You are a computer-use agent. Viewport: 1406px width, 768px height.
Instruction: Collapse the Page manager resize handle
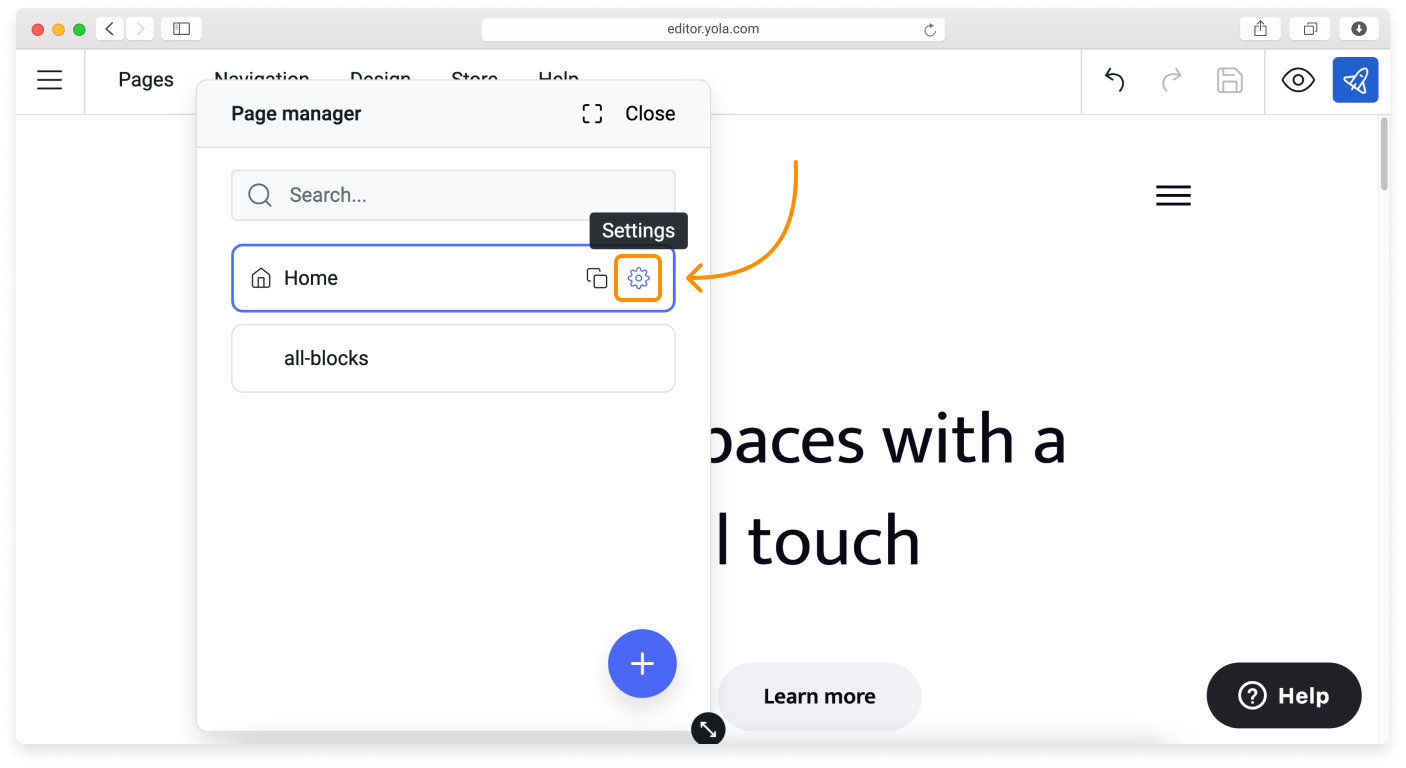click(708, 729)
